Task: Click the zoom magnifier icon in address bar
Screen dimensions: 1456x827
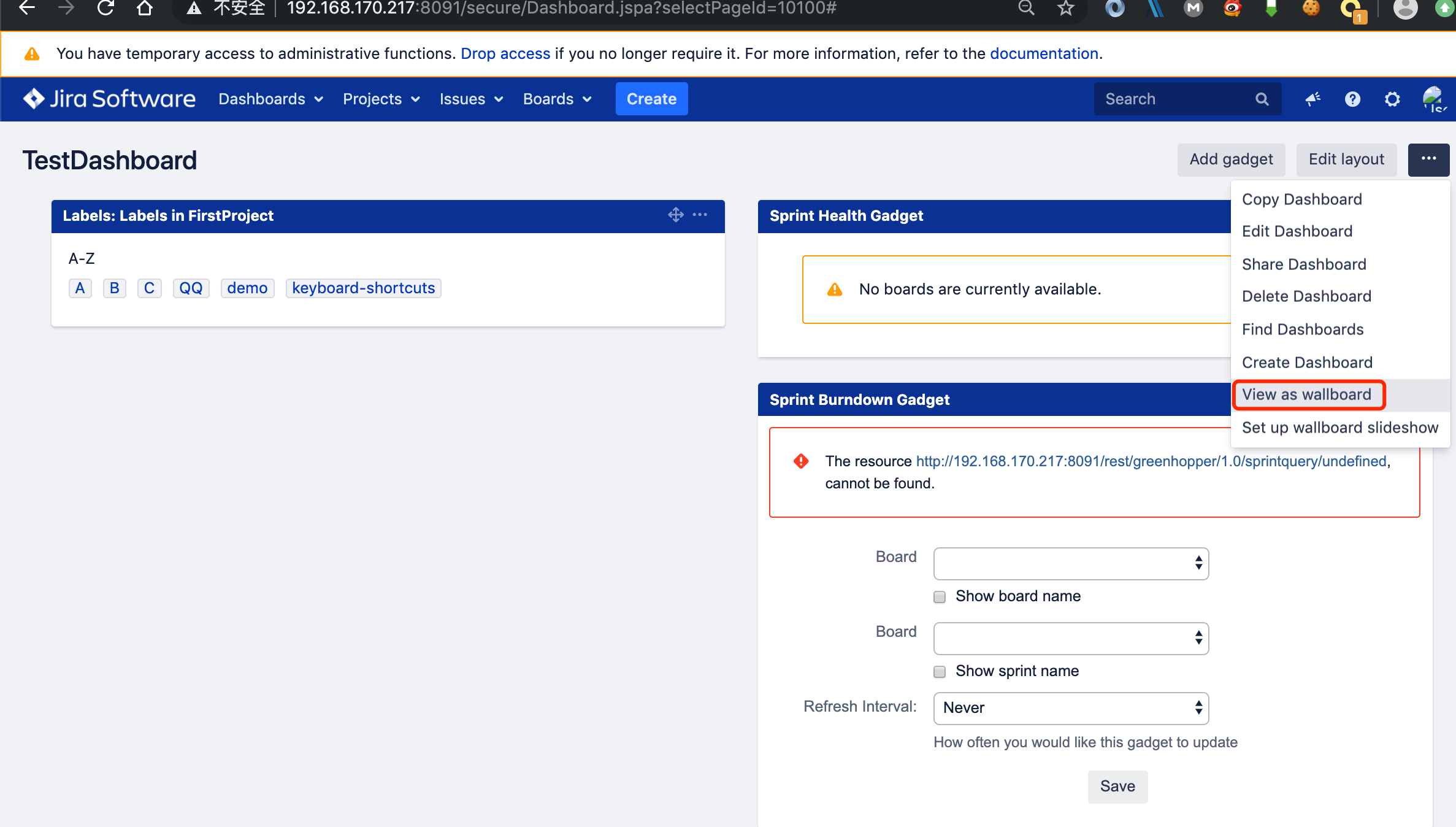Action: pyautogui.click(x=1026, y=8)
